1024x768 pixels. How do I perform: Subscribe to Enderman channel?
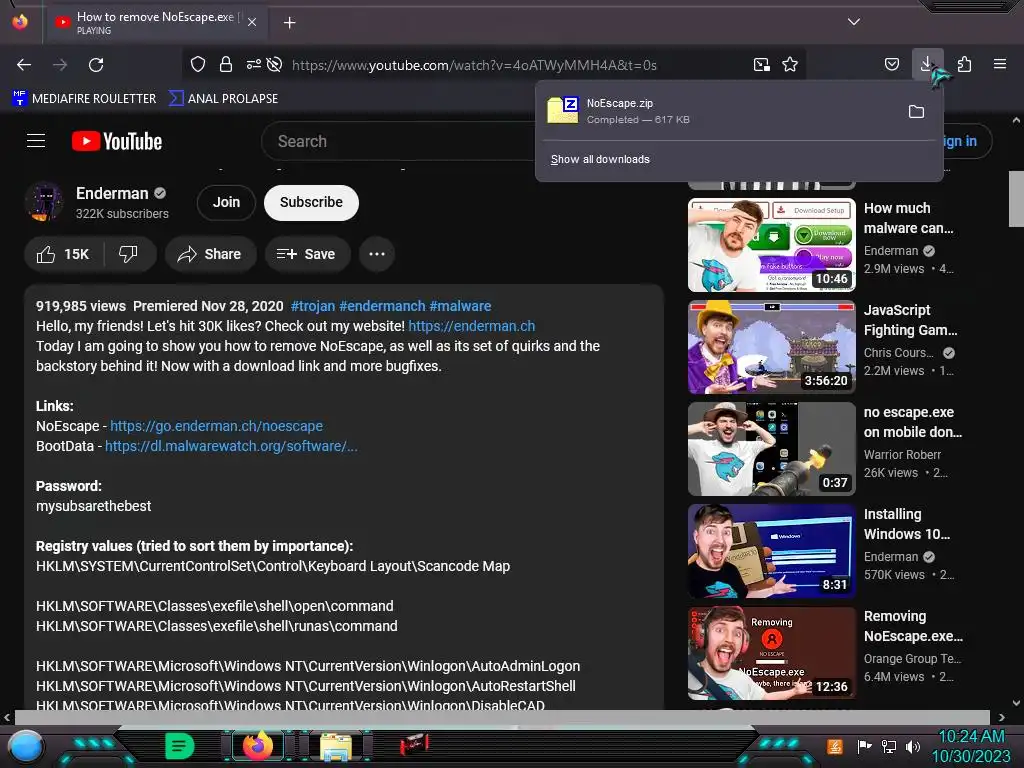tap(311, 202)
